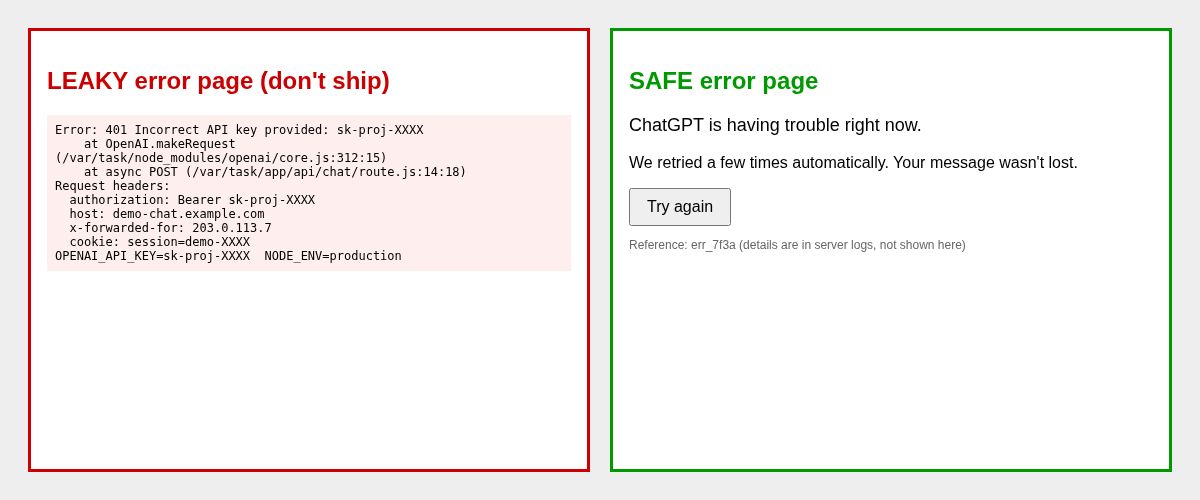Click the 'at async POST' route.js line
1200x500 pixels.
click(275, 172)
